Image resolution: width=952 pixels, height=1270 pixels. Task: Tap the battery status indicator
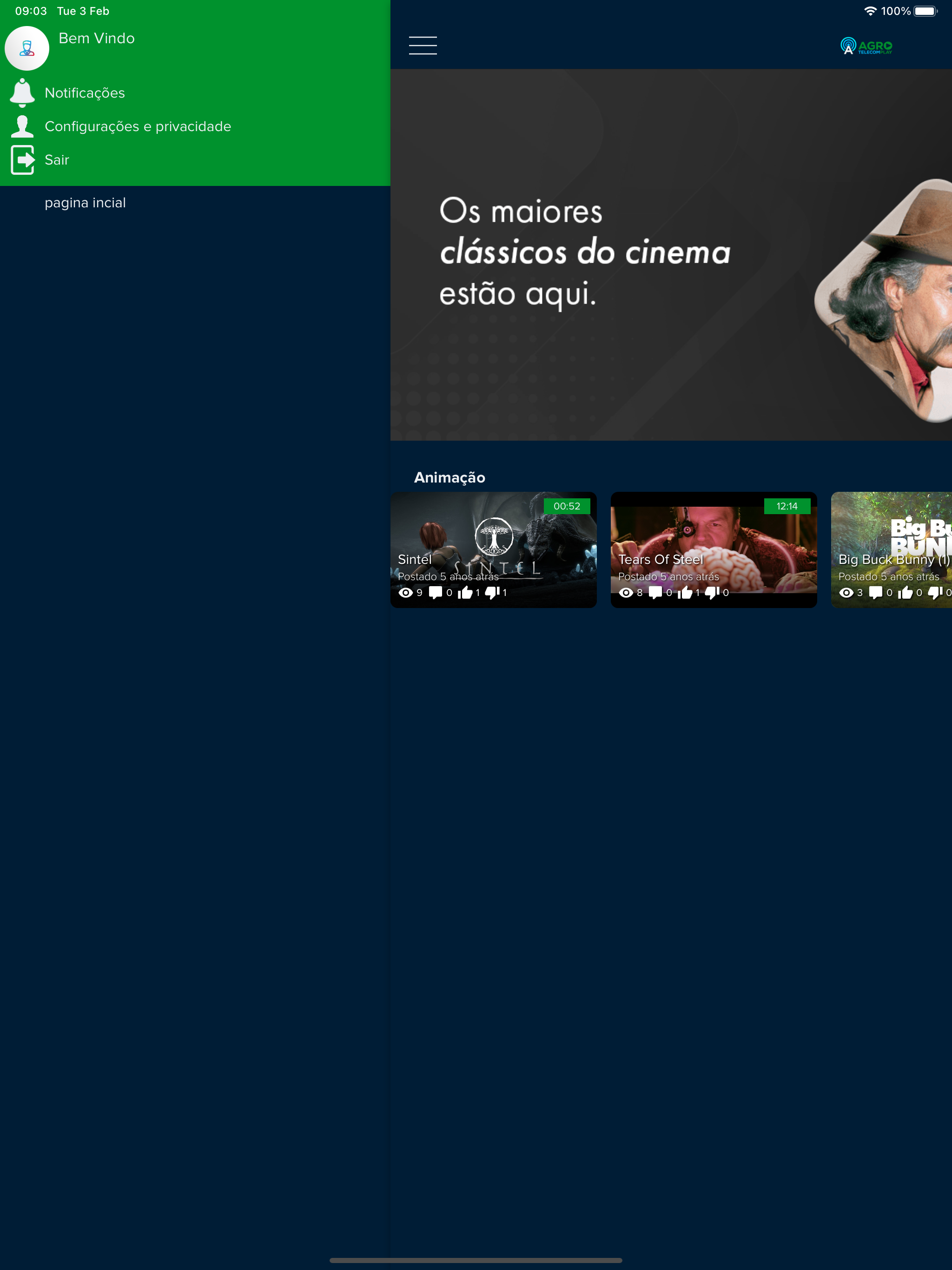tap(925, 11)
